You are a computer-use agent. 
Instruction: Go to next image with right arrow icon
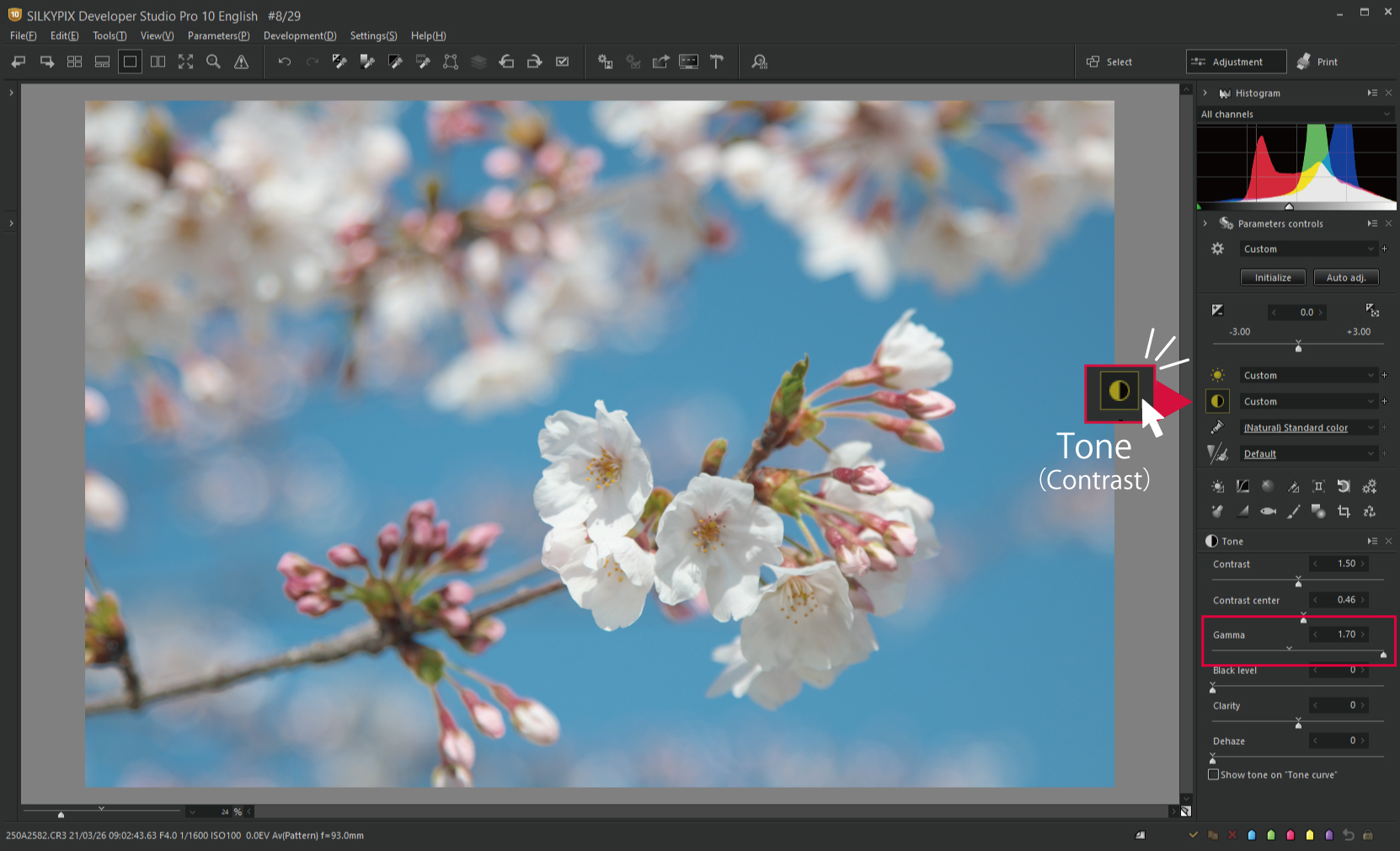(x=47, y=62)
